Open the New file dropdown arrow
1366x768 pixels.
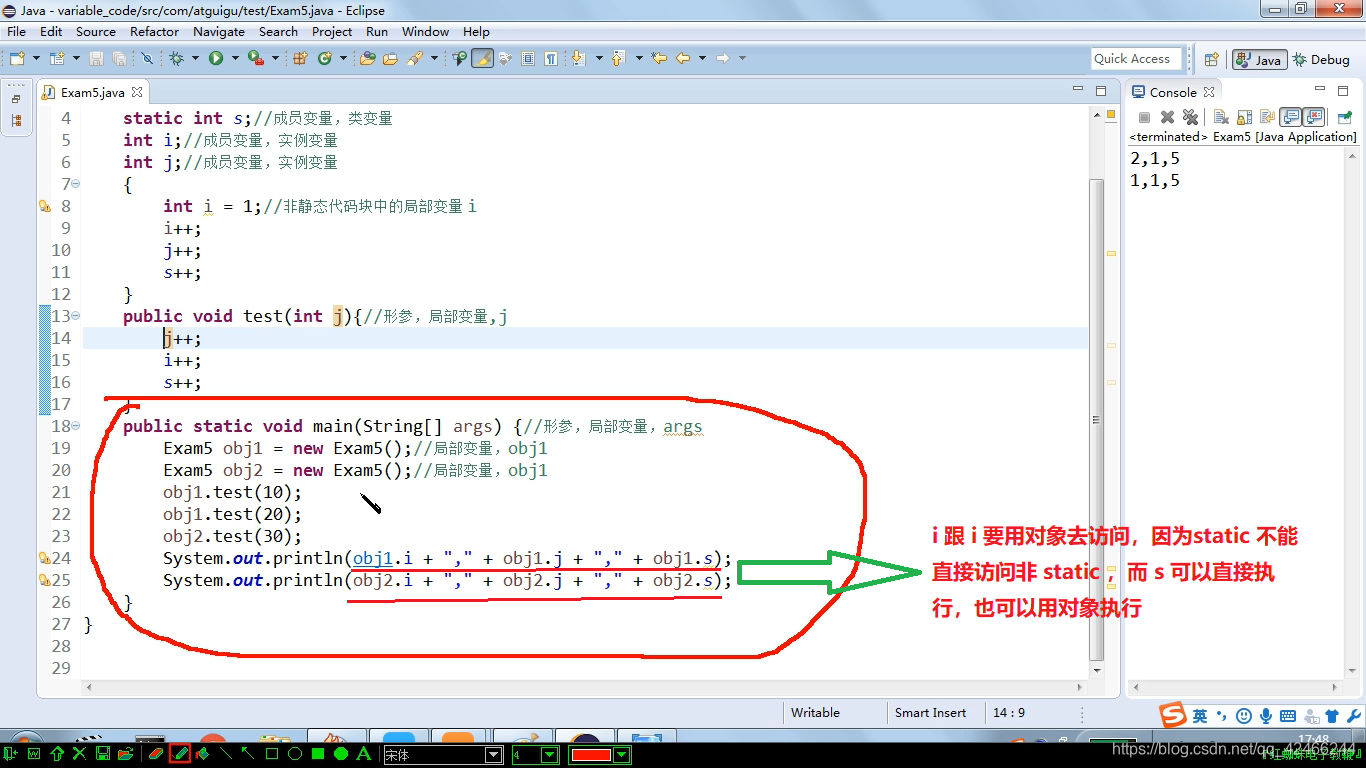coord(36,59)
